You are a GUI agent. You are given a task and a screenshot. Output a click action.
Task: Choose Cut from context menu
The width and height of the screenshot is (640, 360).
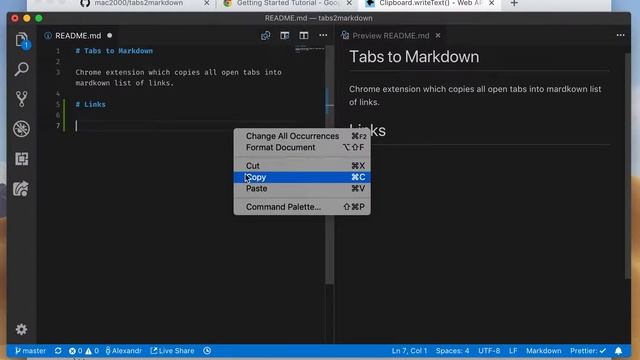pos(302,166)
